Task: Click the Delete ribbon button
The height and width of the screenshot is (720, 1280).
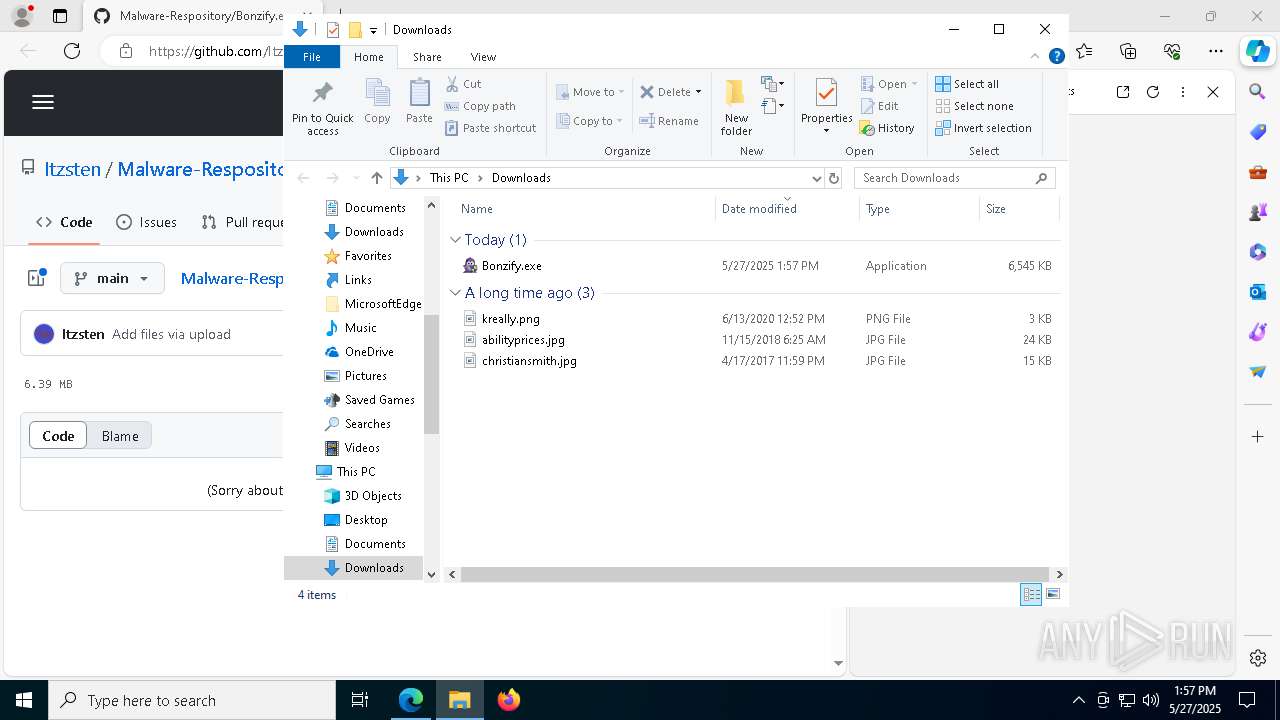Action: [666, 92]
